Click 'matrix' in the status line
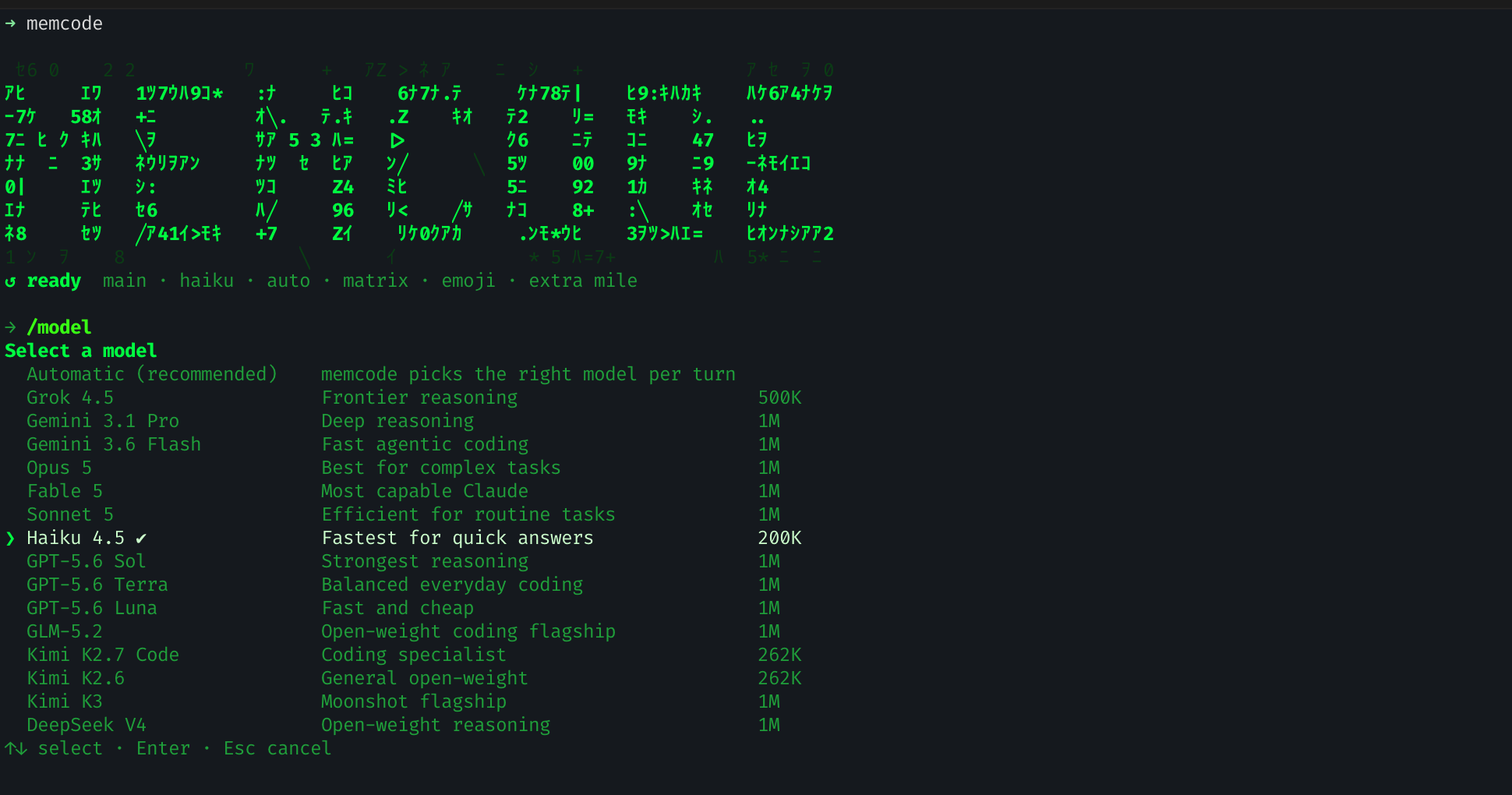 pyautogui.click(x=376, y=281)
